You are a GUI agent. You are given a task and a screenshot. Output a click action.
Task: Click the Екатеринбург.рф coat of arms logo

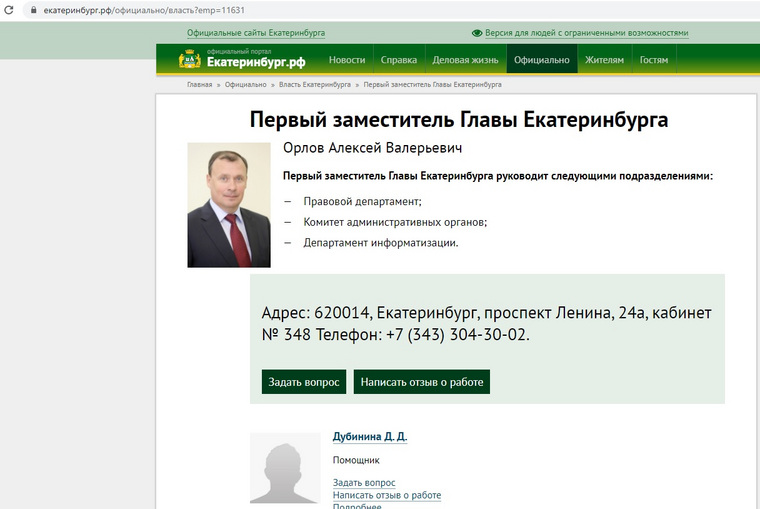click(190, 59)
